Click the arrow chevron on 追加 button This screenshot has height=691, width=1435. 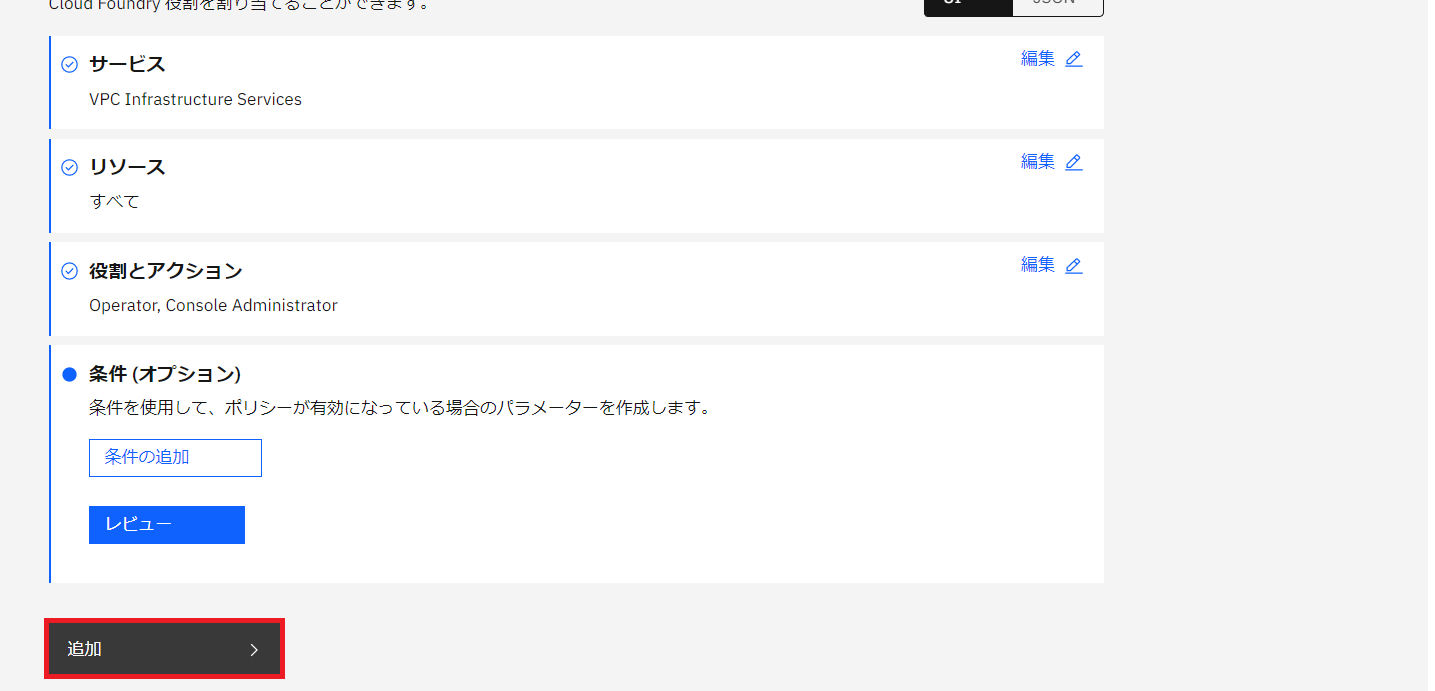254,650
